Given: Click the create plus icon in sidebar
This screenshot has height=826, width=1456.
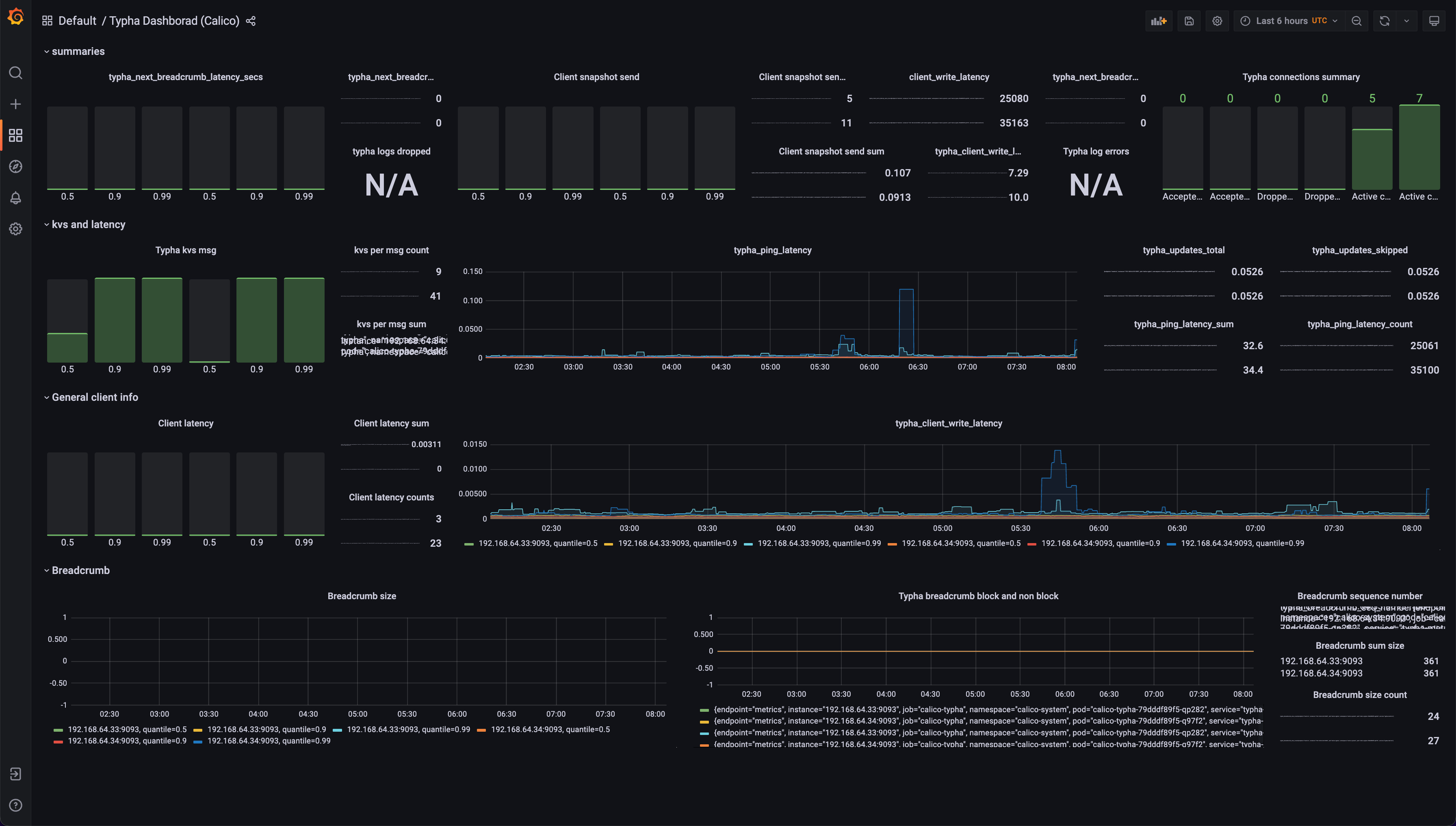Looking at the screenshot, I should click(x=16, y=104).
